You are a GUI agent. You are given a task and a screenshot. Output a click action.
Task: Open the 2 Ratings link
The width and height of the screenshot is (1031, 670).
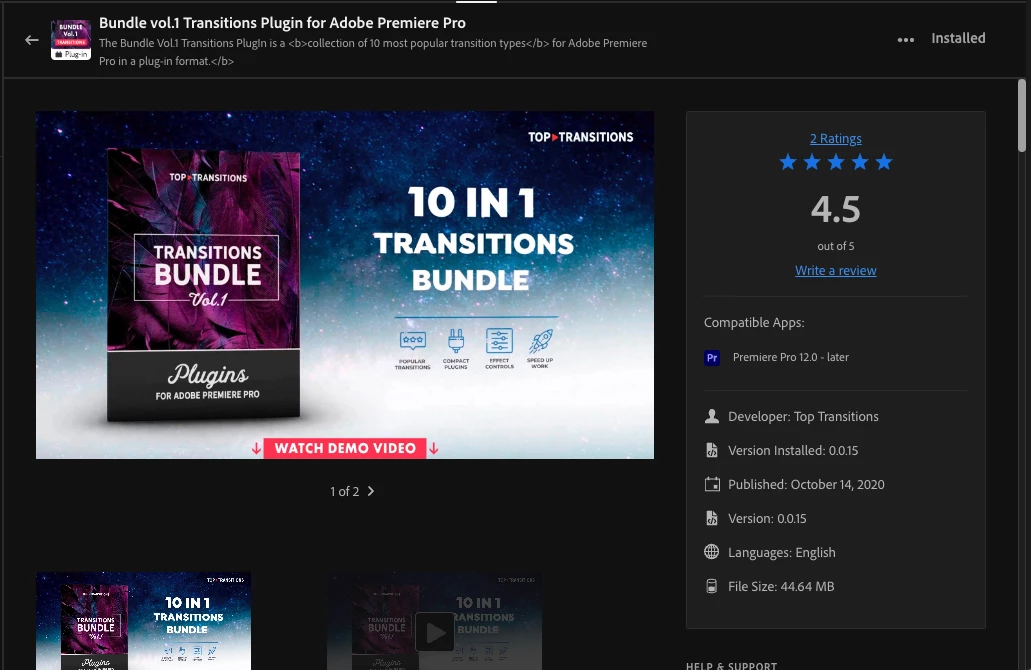[x=835, y=138]
